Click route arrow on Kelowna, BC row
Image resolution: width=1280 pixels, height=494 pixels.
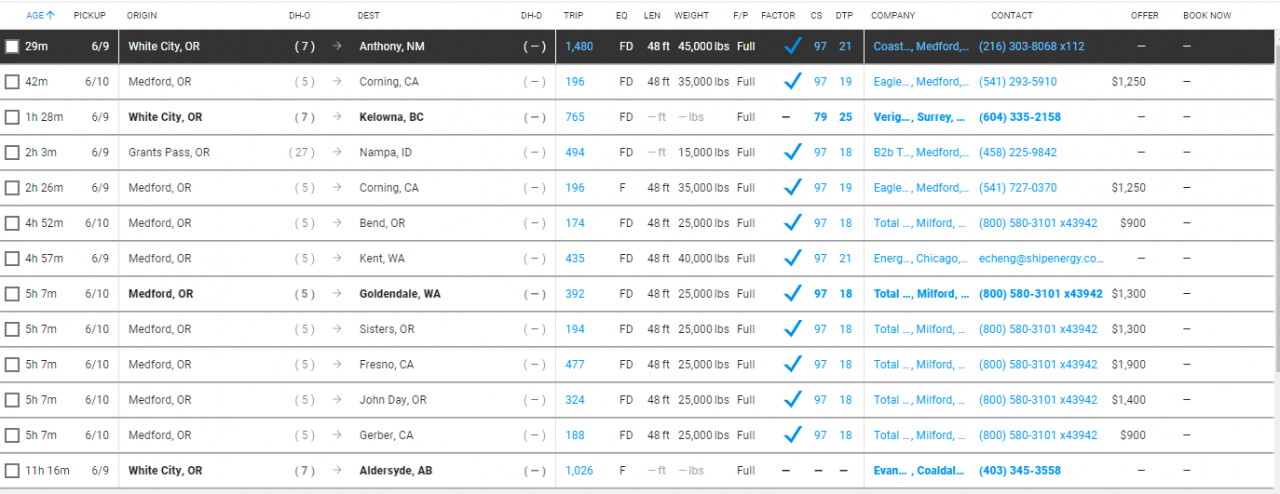pyautogui.click(x=337, y=117)
